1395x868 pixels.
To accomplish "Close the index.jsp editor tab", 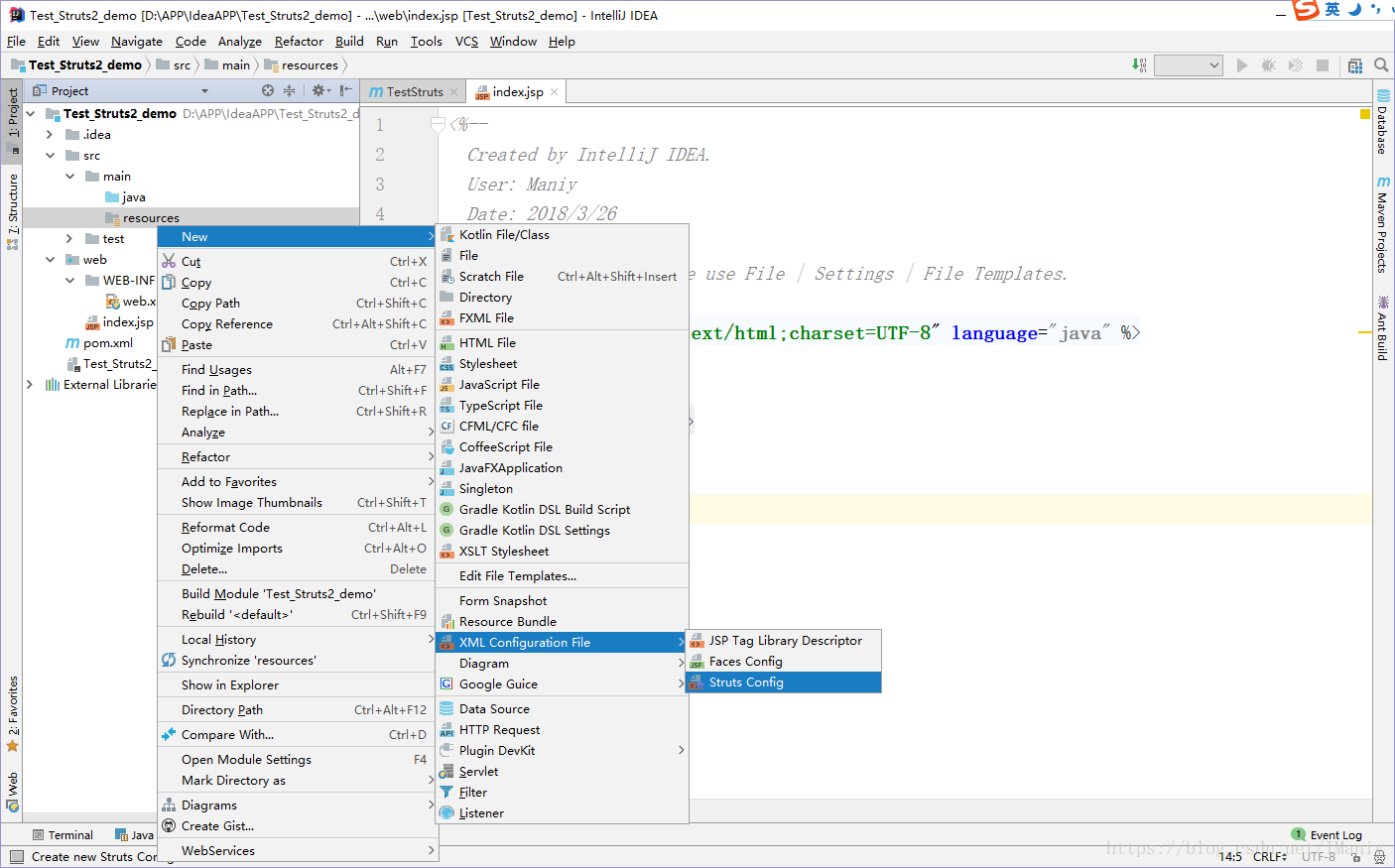I will pos(554,92).
